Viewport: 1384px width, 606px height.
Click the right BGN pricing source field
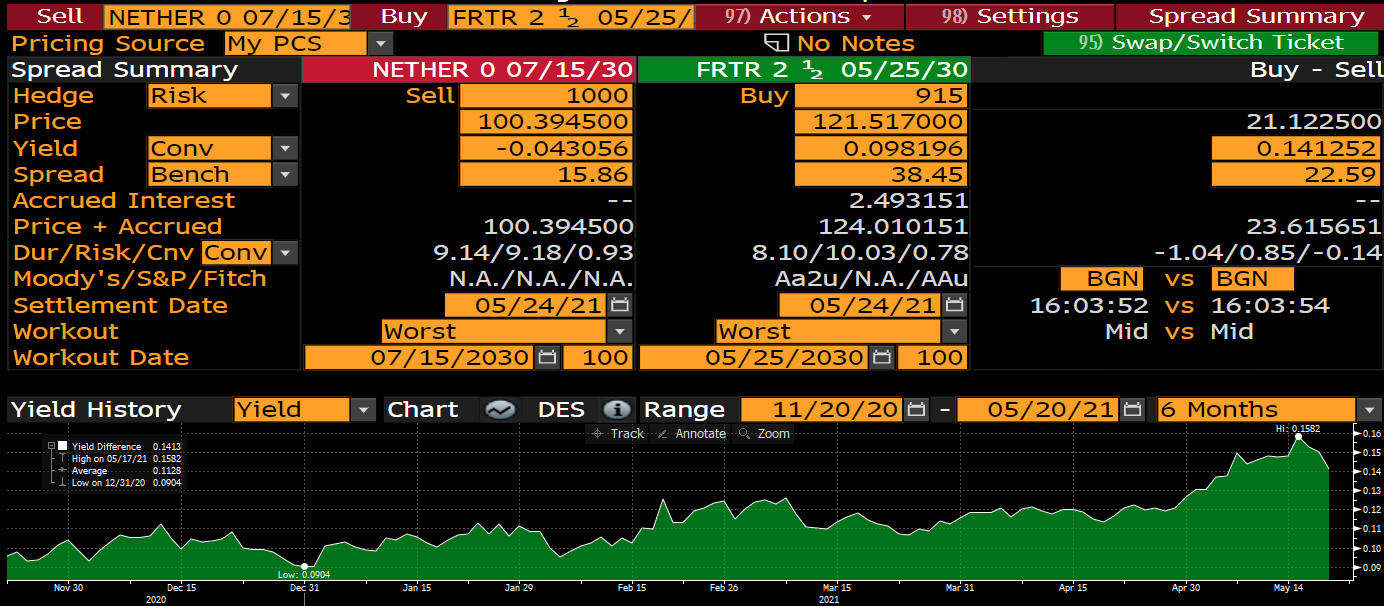tap(1252, 279)
